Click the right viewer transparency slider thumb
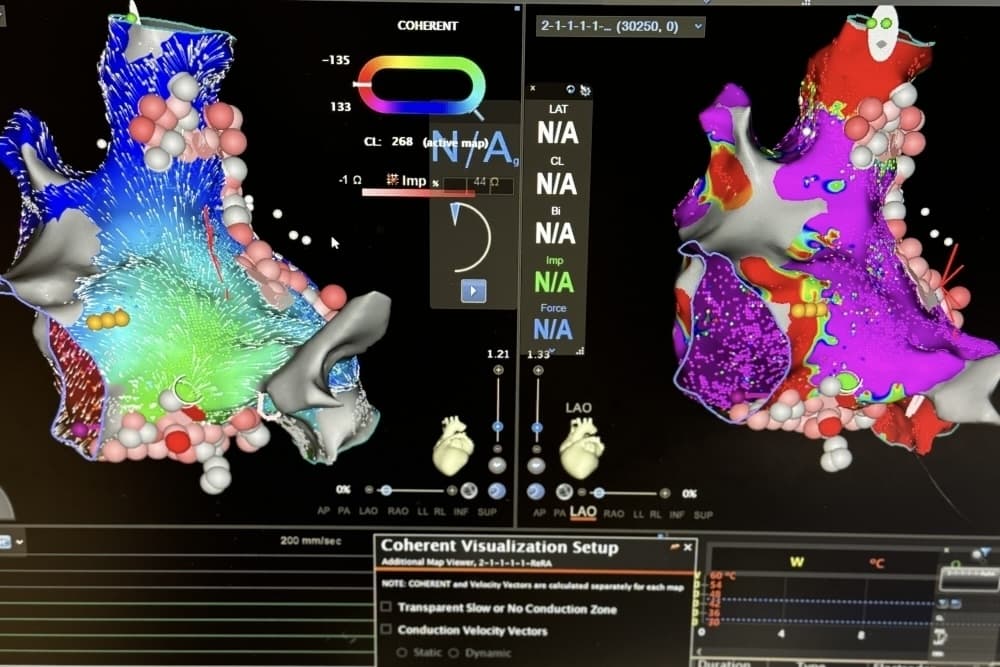This screenshot has width=1000, height=667. (598, 493)
